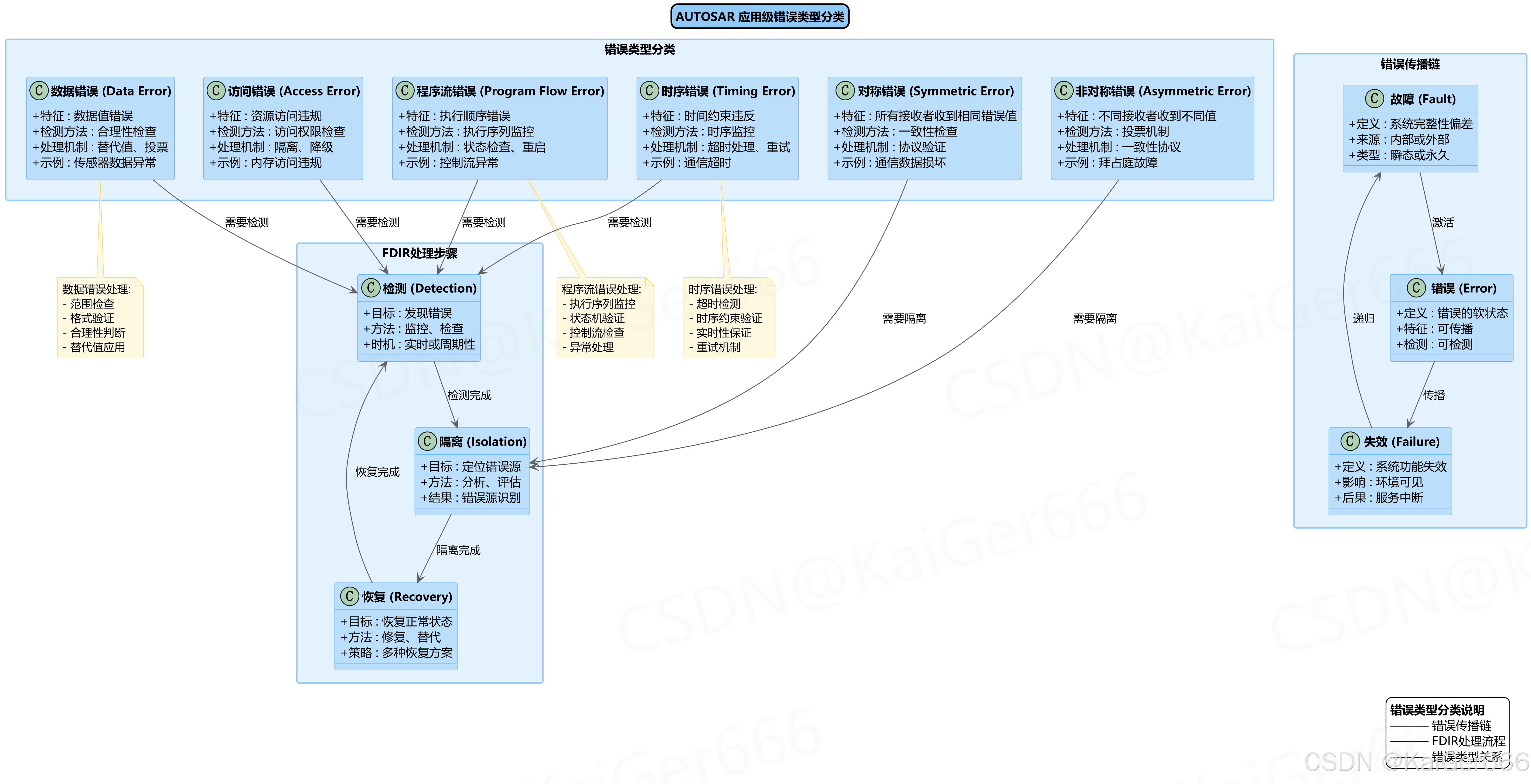Image resolution: width=1531 pixels, height=784 pixels.
Task: Click the class icon of 隔离 (Isolation)
Action: [427, 441]
